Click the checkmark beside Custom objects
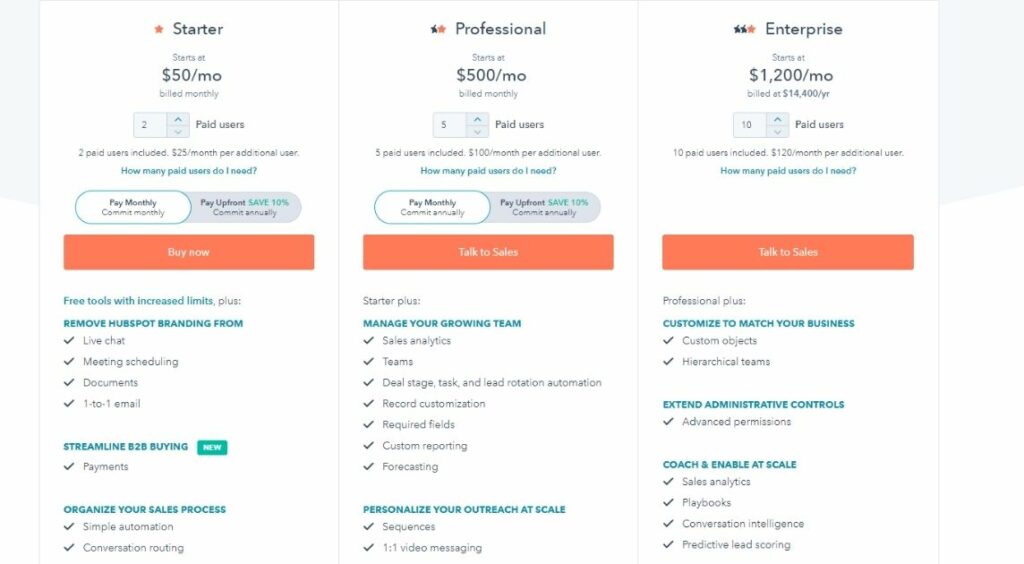Screen dimensions: 1024x564 tap(668, 340)
